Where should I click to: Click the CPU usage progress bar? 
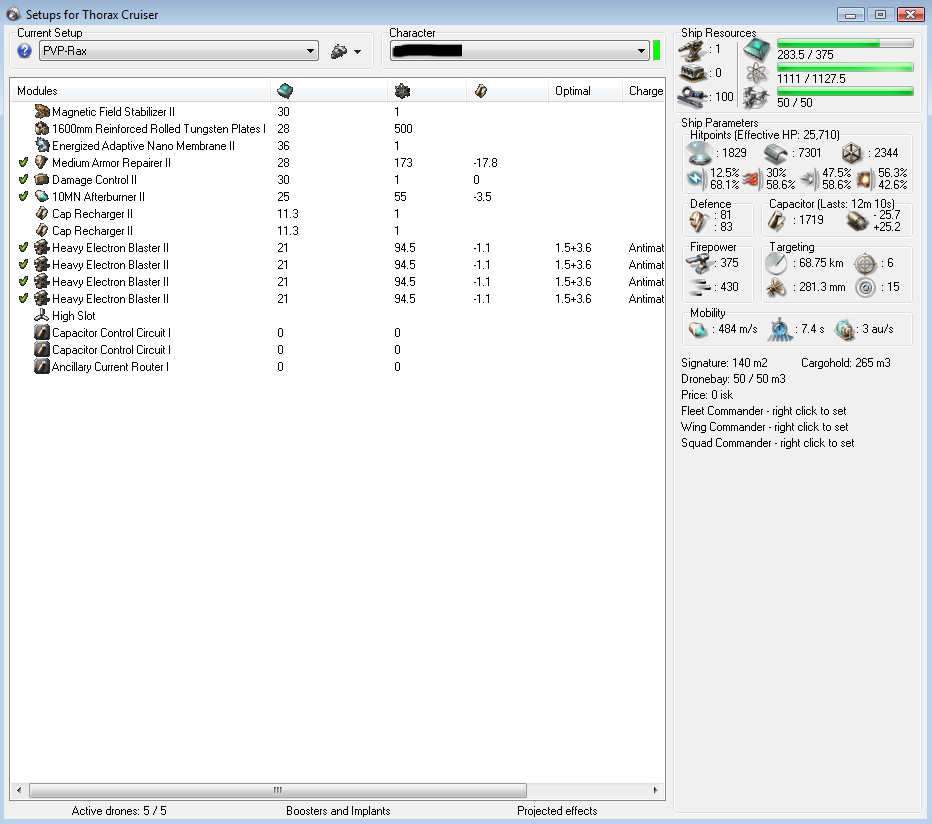845,43
